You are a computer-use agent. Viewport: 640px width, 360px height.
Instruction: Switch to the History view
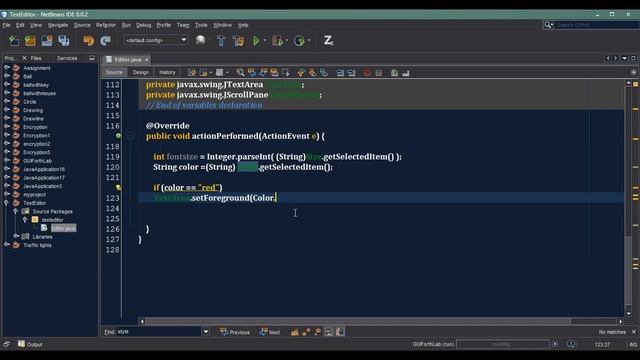pyautogui.click(x=167, y=72)
